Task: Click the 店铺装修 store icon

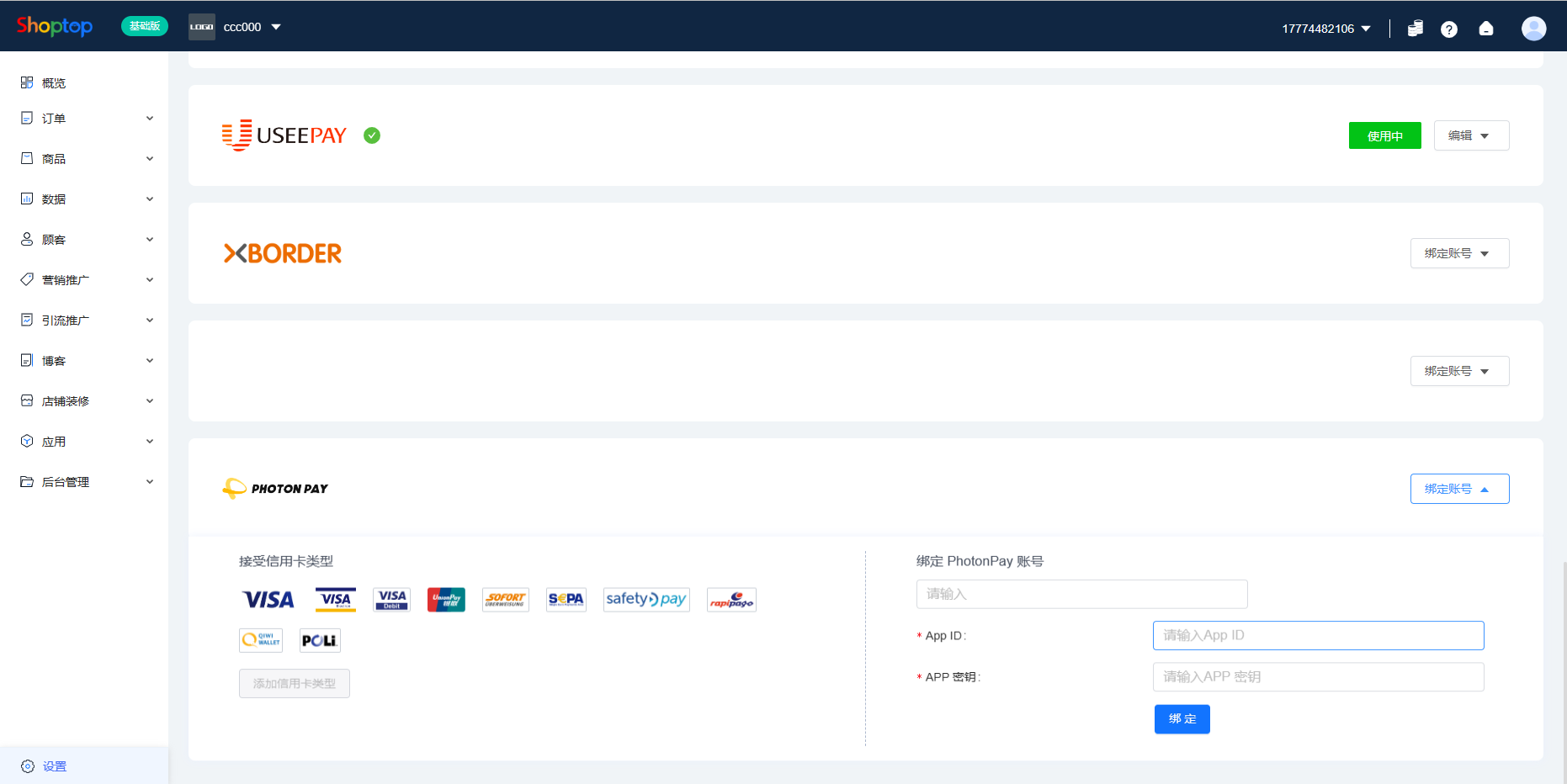Action: click(27, 400)
